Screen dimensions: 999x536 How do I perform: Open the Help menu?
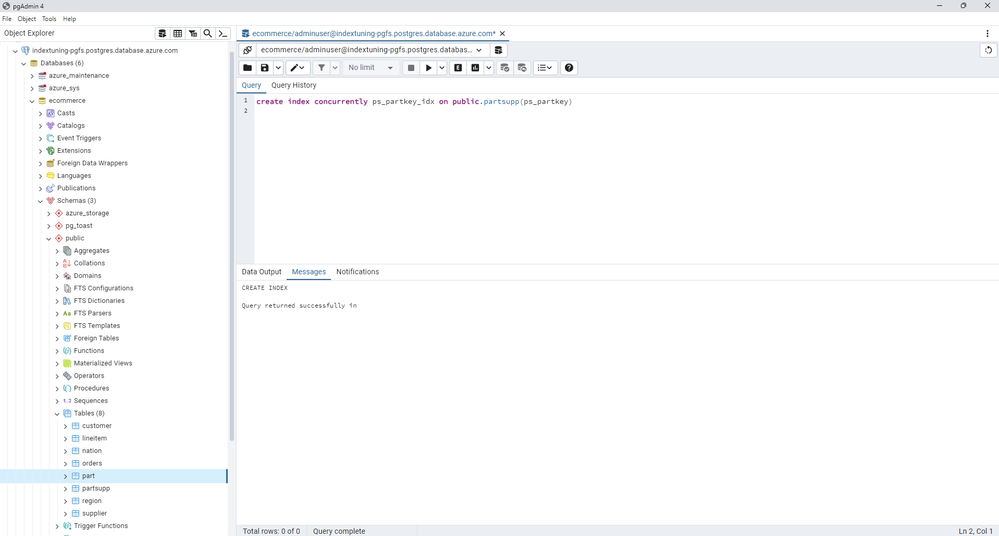pyautogui.click(x=69, y=19)
